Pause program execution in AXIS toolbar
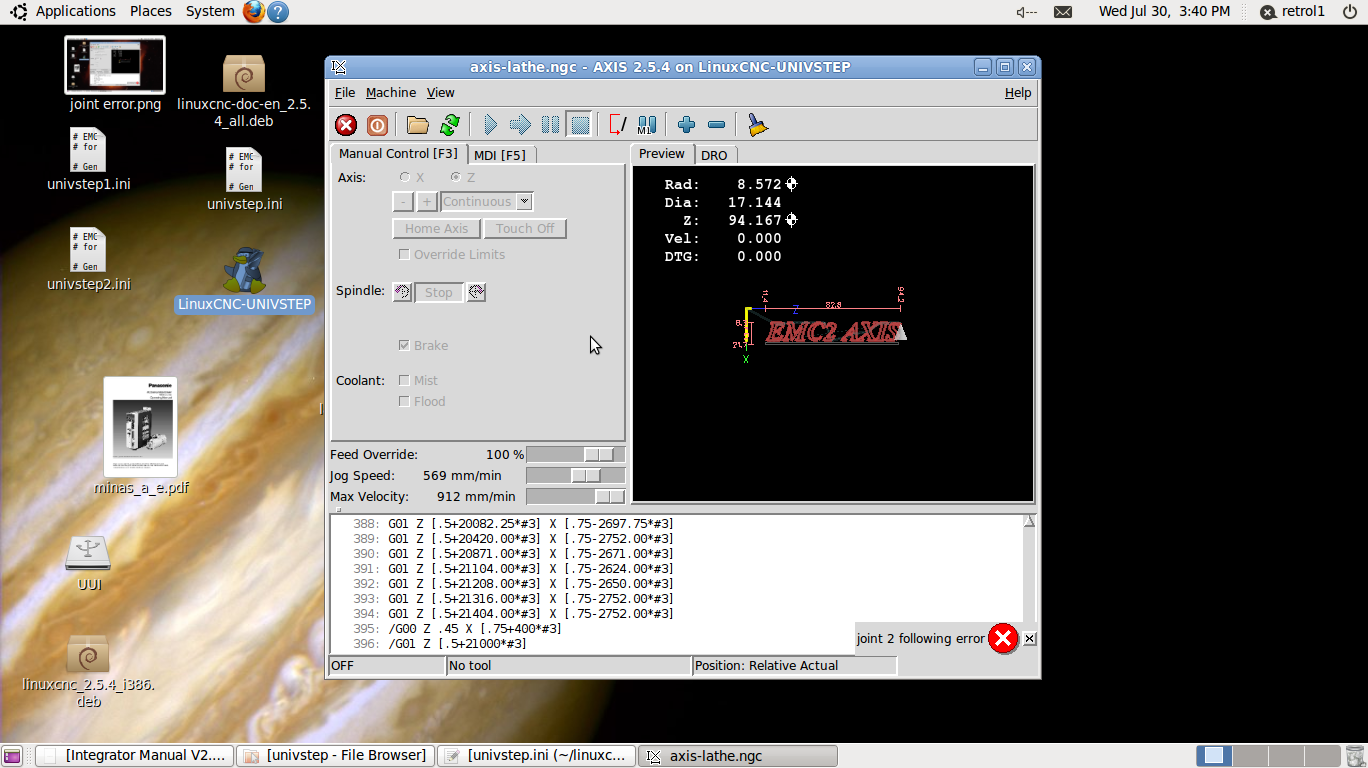The height and width of the screenshot is (768, 1368). click(x=550, y=125)
